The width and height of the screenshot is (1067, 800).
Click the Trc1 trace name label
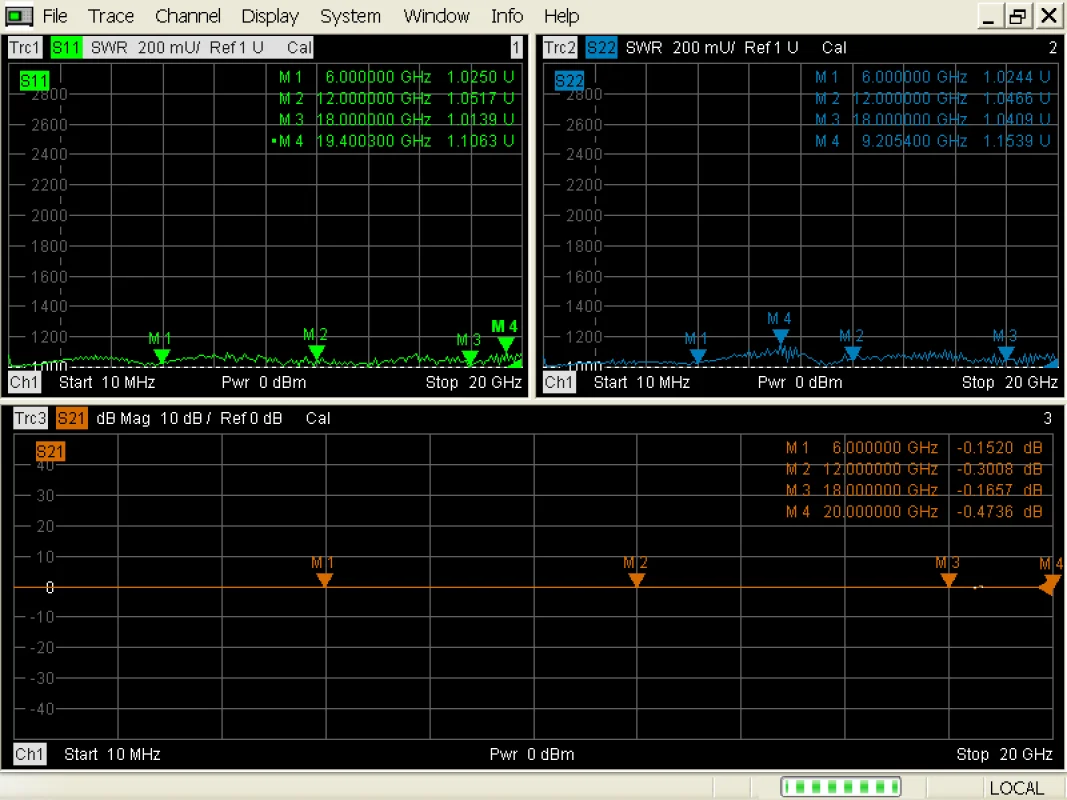[x=25, y=47]
